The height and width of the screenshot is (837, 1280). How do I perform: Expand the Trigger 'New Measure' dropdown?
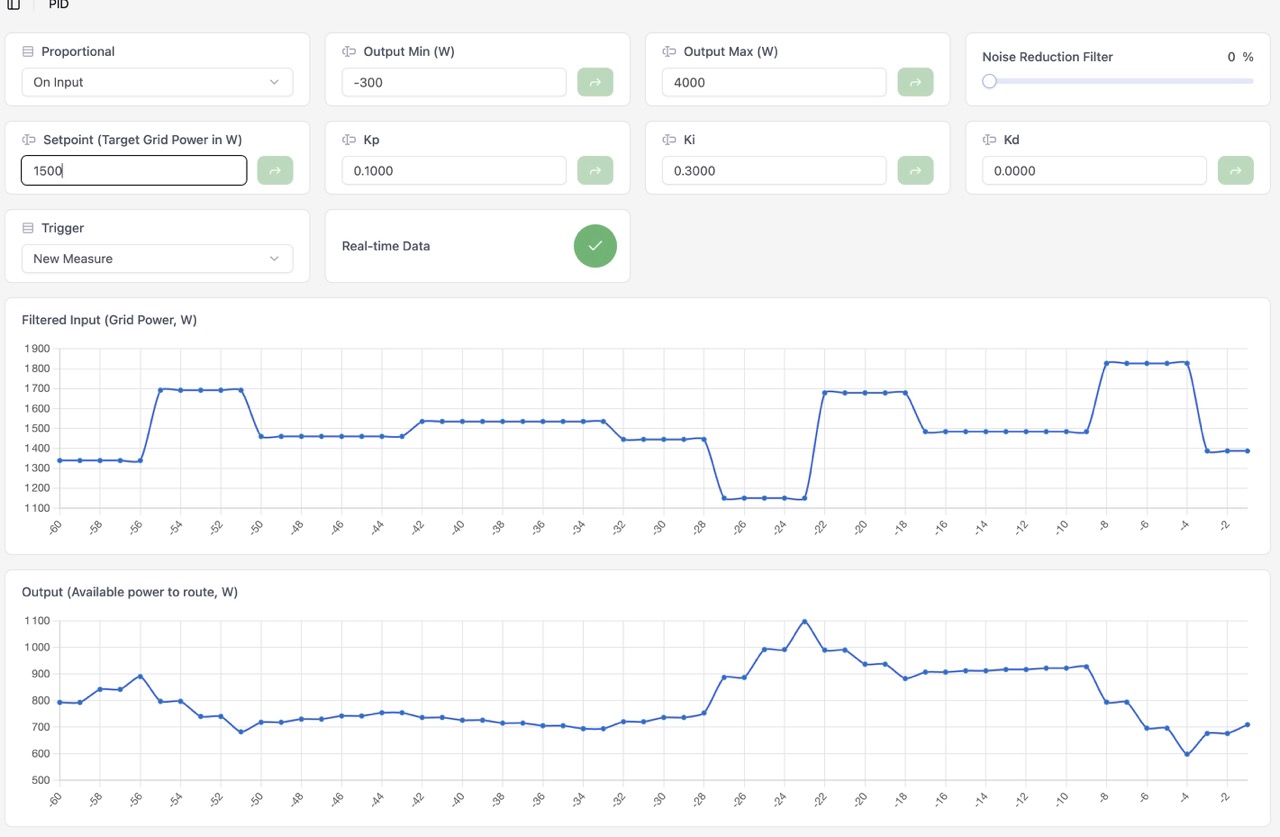tap(157, 258)
